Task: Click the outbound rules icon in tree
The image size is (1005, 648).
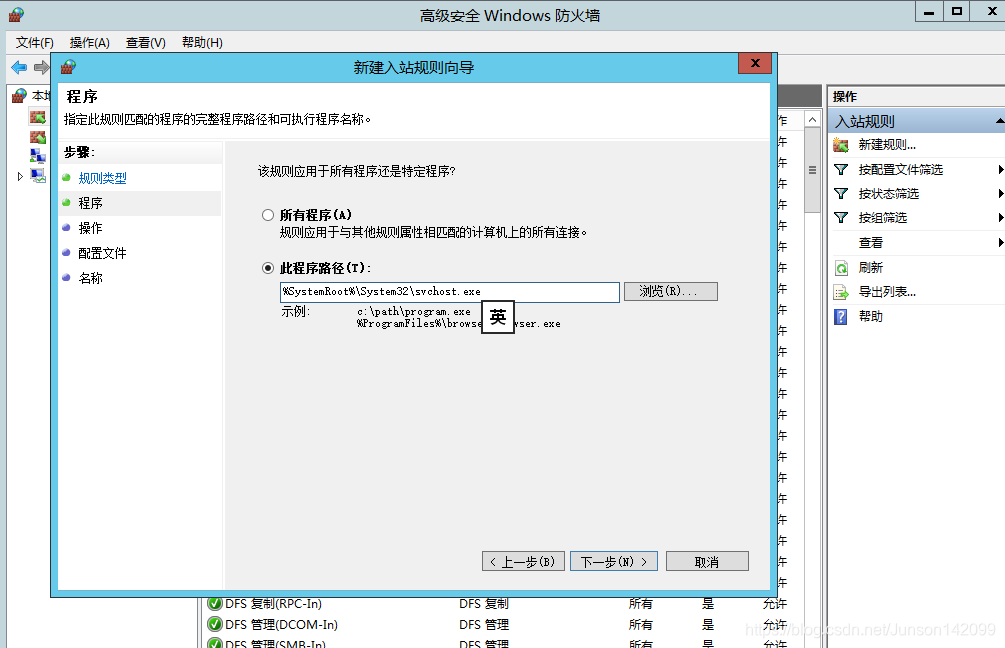Action: (x=38, y=137)
